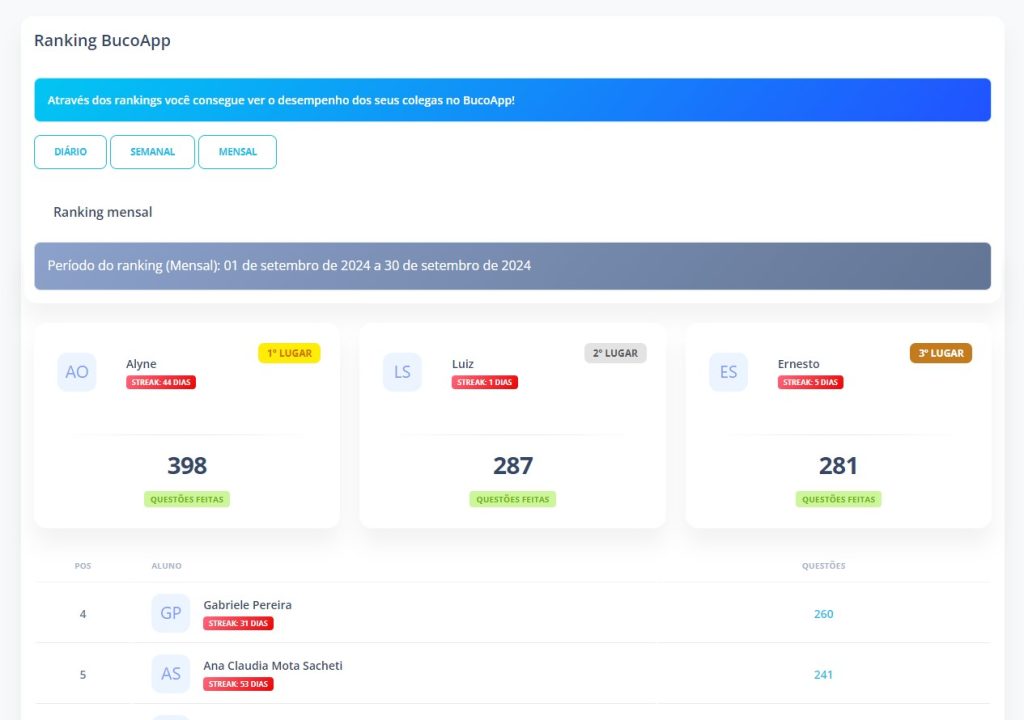Click QUESTÕES FEITAS label under 281

[x=839, y=499]
